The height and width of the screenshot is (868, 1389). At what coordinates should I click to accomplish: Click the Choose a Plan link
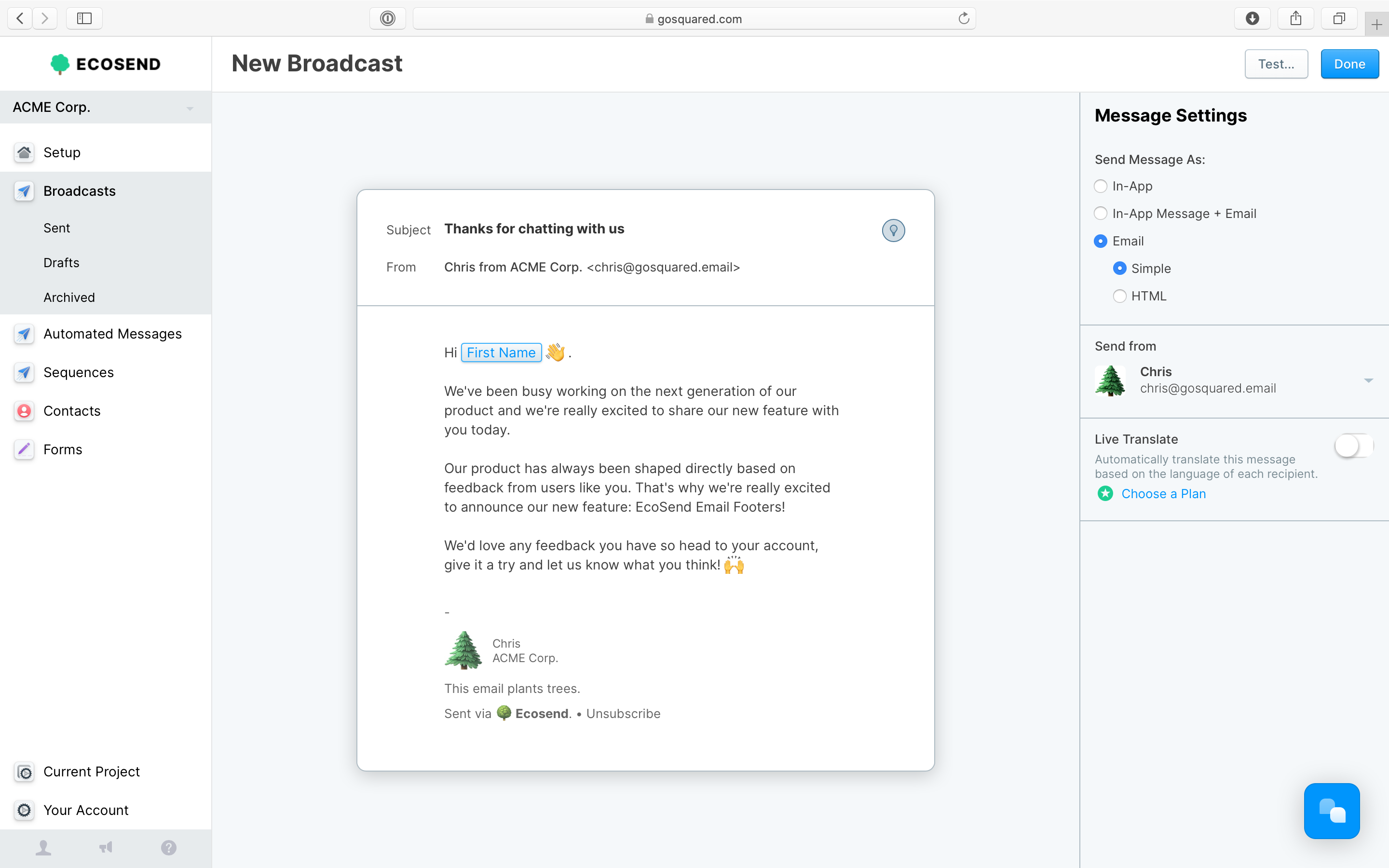(x=1163, y=494)
